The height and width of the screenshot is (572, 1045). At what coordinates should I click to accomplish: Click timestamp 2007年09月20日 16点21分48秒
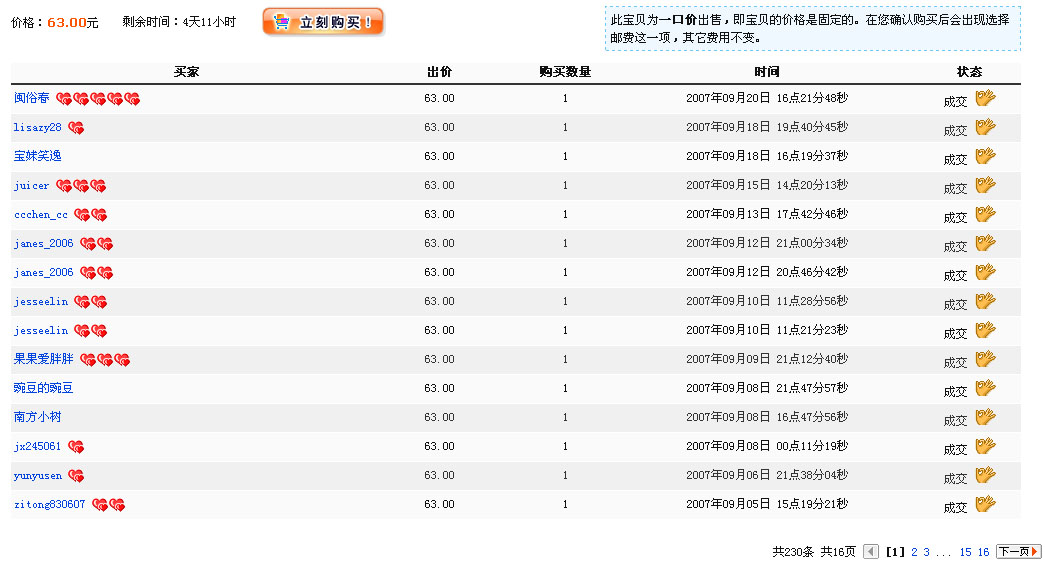(767, 98)
